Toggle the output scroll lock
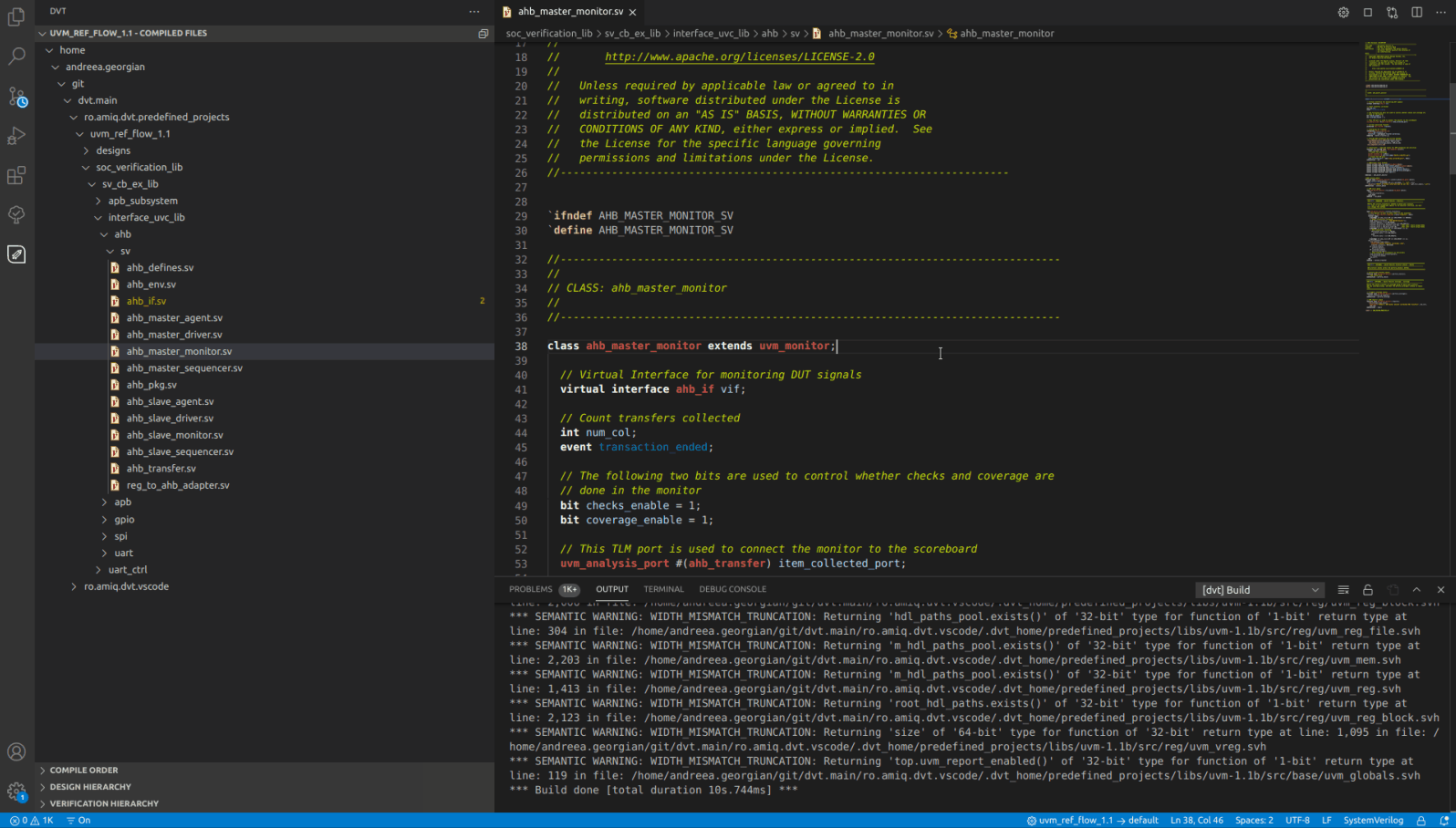This screenshot has height=828, width=1456. coord(1368,590)
